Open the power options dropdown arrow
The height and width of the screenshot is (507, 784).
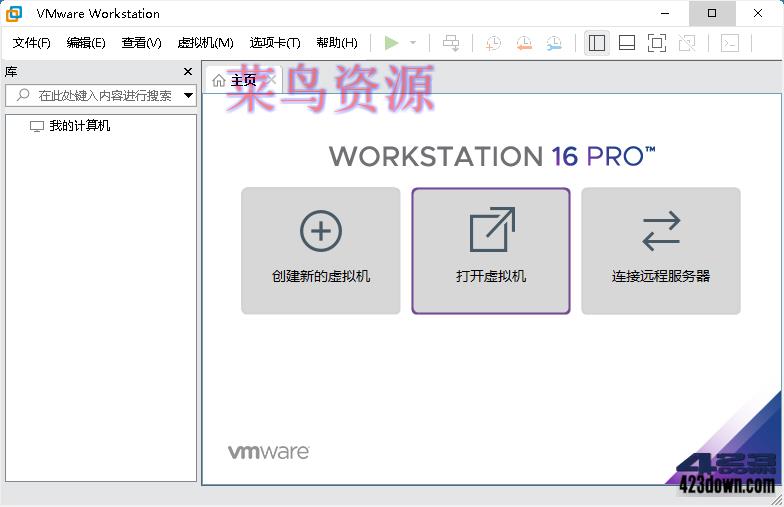pyautogui.click(x=413, y=43)
